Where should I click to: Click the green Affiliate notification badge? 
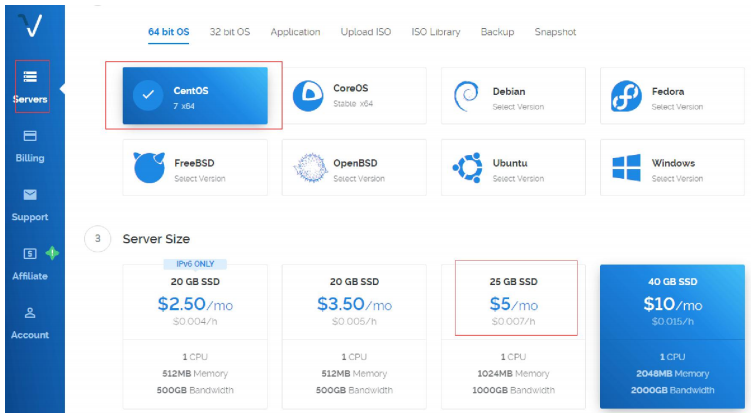tap(52, 253)
